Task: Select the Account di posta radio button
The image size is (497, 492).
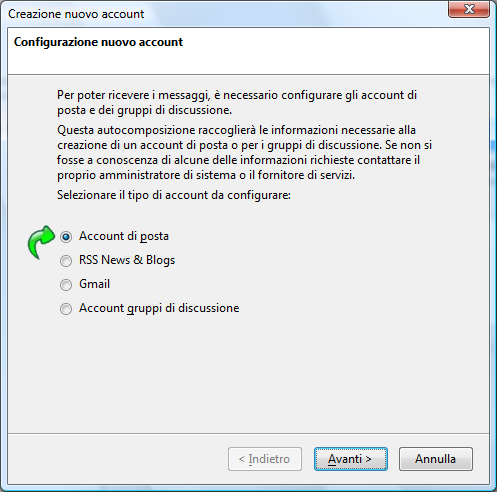Action: pyautogui.click(x=66, y=237)
